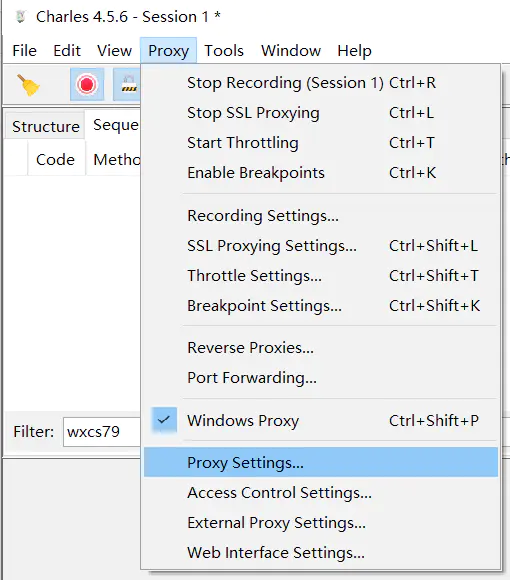This screenshot has height=580, width=510.
Task: Click the Filter text field
Action: (x=102, y=432)
